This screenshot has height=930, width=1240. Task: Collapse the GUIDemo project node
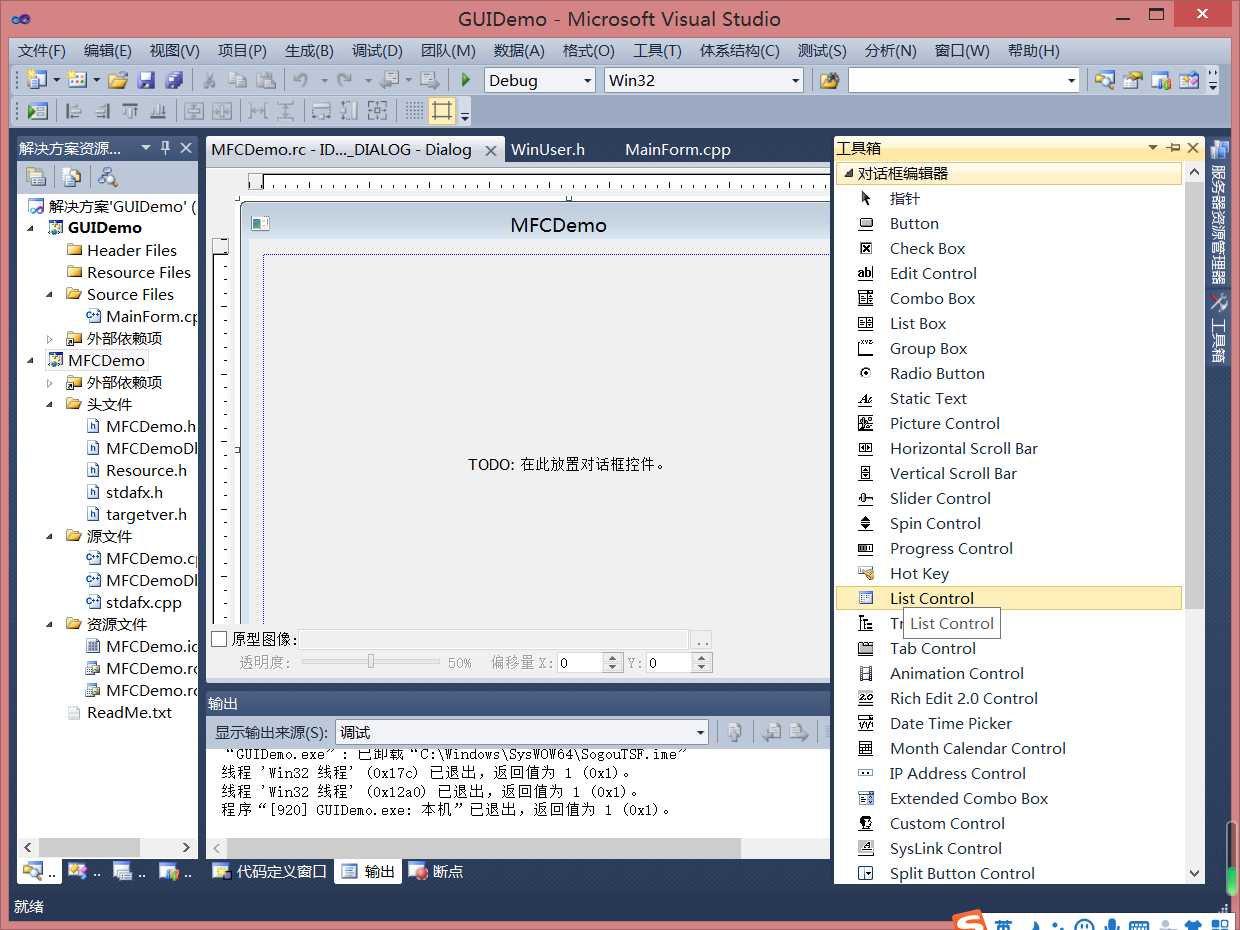click(x=30, y=228)
